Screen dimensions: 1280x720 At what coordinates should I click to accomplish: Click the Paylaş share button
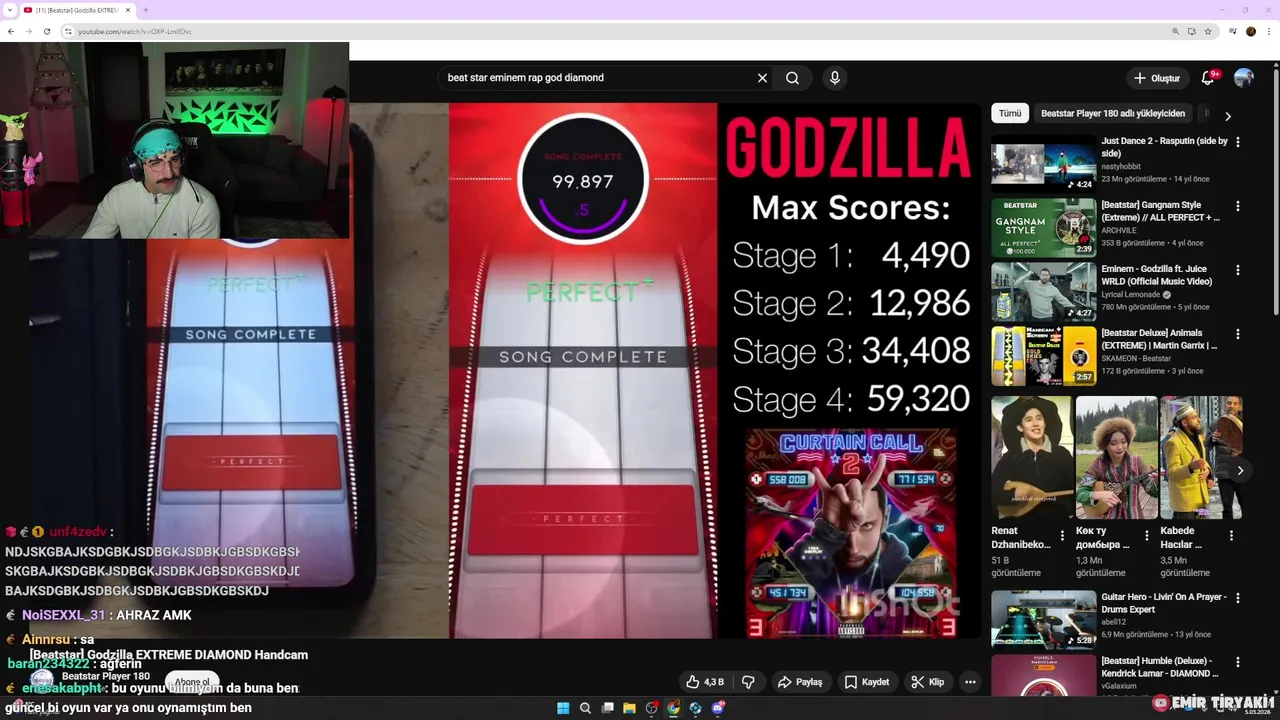point(800,682)
